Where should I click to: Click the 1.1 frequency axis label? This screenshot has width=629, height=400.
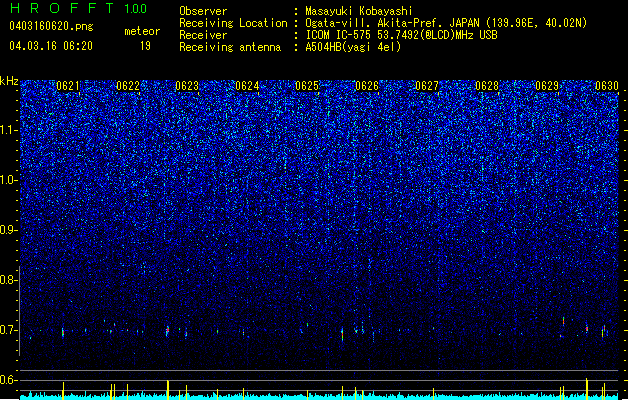[x=9, y=130]
